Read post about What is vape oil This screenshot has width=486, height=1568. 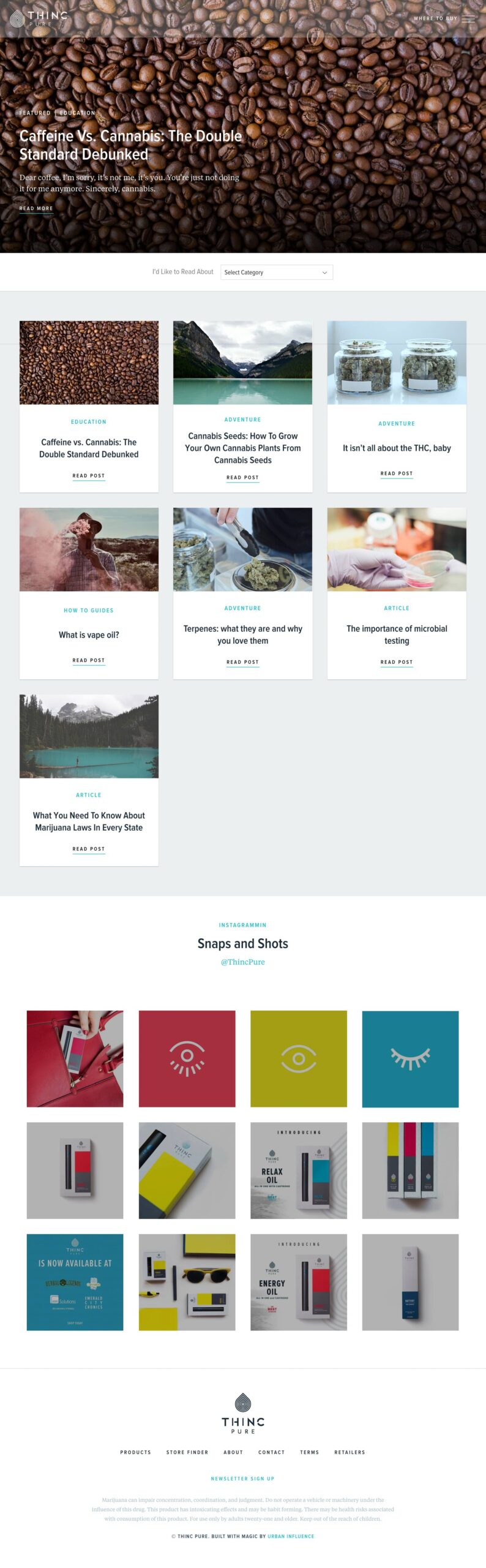89,661
